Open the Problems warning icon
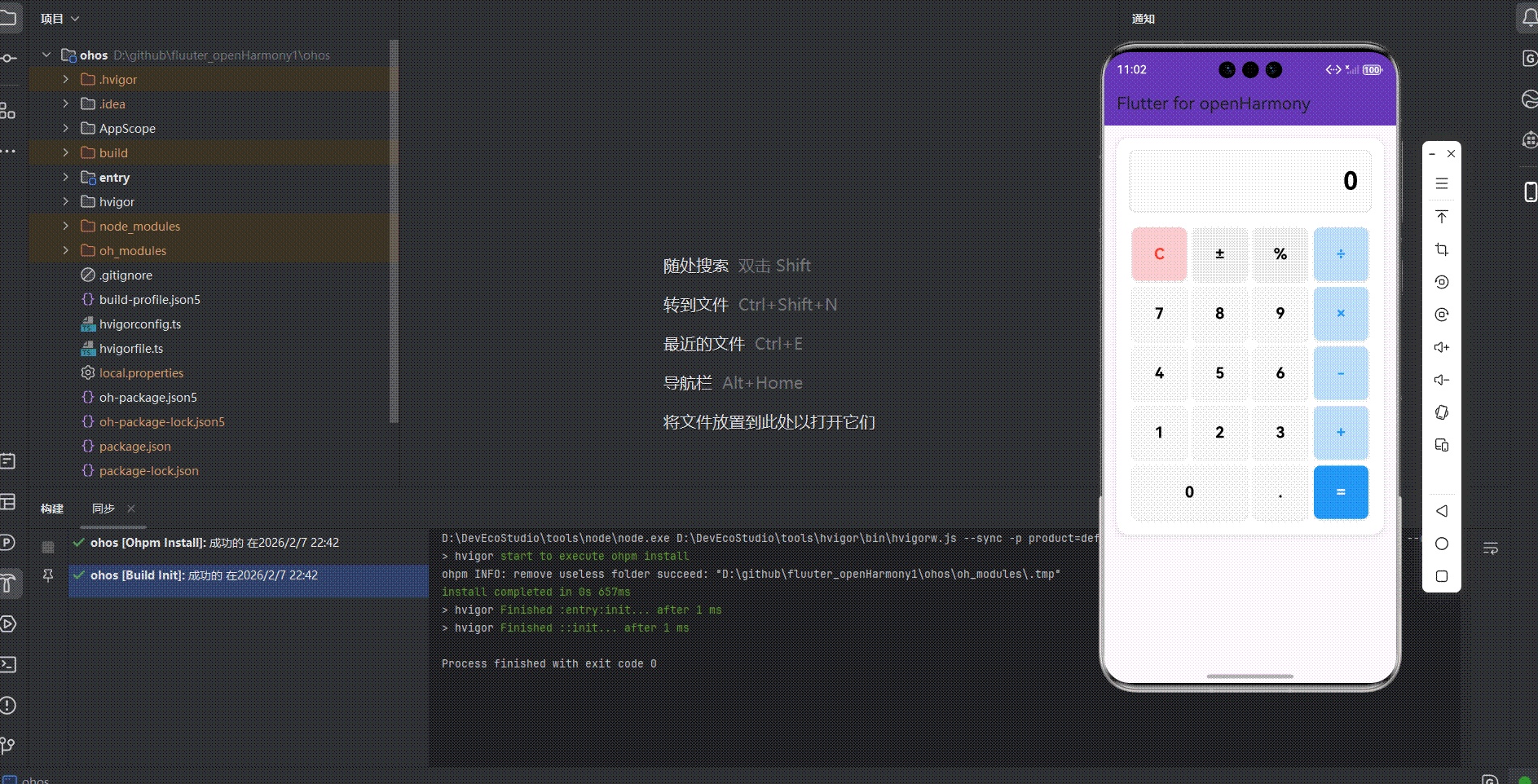Viewport: 1538px width, 784px height. pos(8,705)
